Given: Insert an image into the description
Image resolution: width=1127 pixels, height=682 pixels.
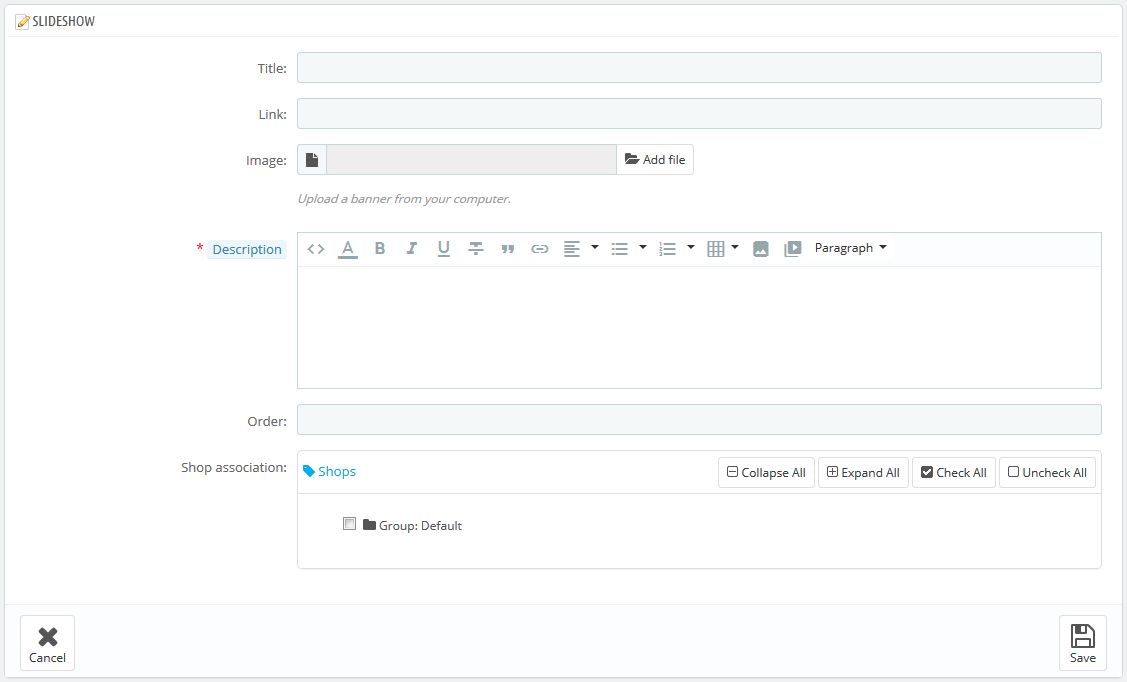Looking at the screenshot, I should (x=761, y=249).
